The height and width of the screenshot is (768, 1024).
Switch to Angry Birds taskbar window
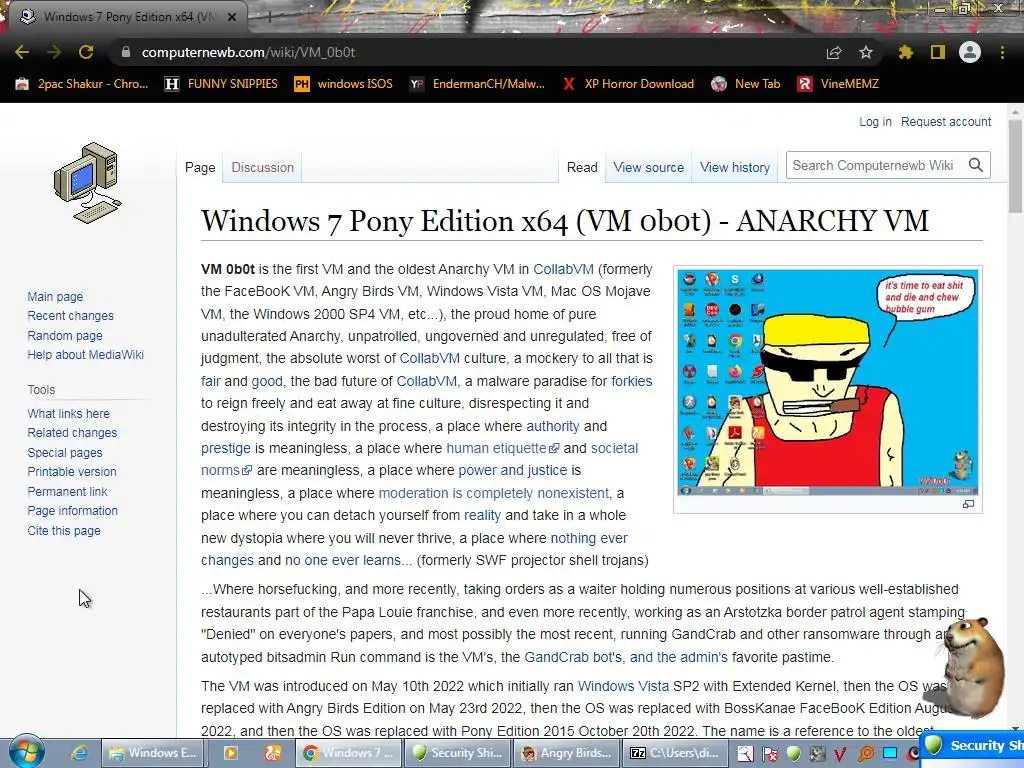click(566, 753)
